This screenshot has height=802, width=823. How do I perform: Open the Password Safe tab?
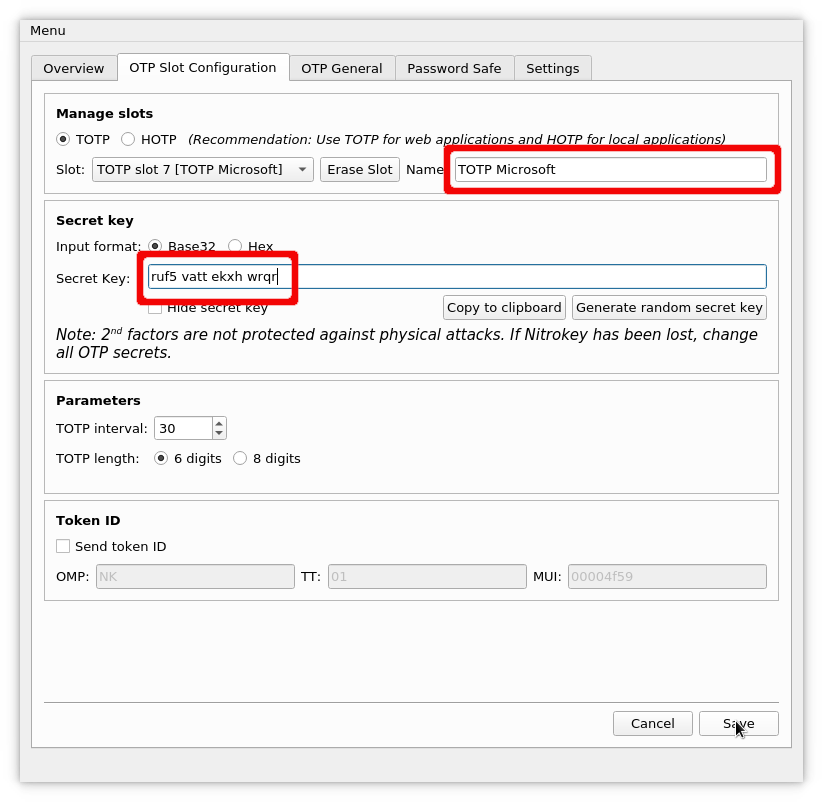pyautogui.click(x=454, y=68)
